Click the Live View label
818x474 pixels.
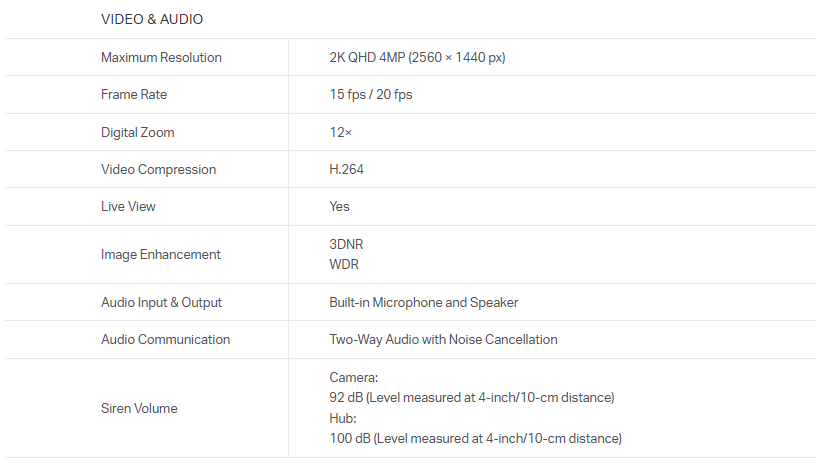(x=128, y=206)
